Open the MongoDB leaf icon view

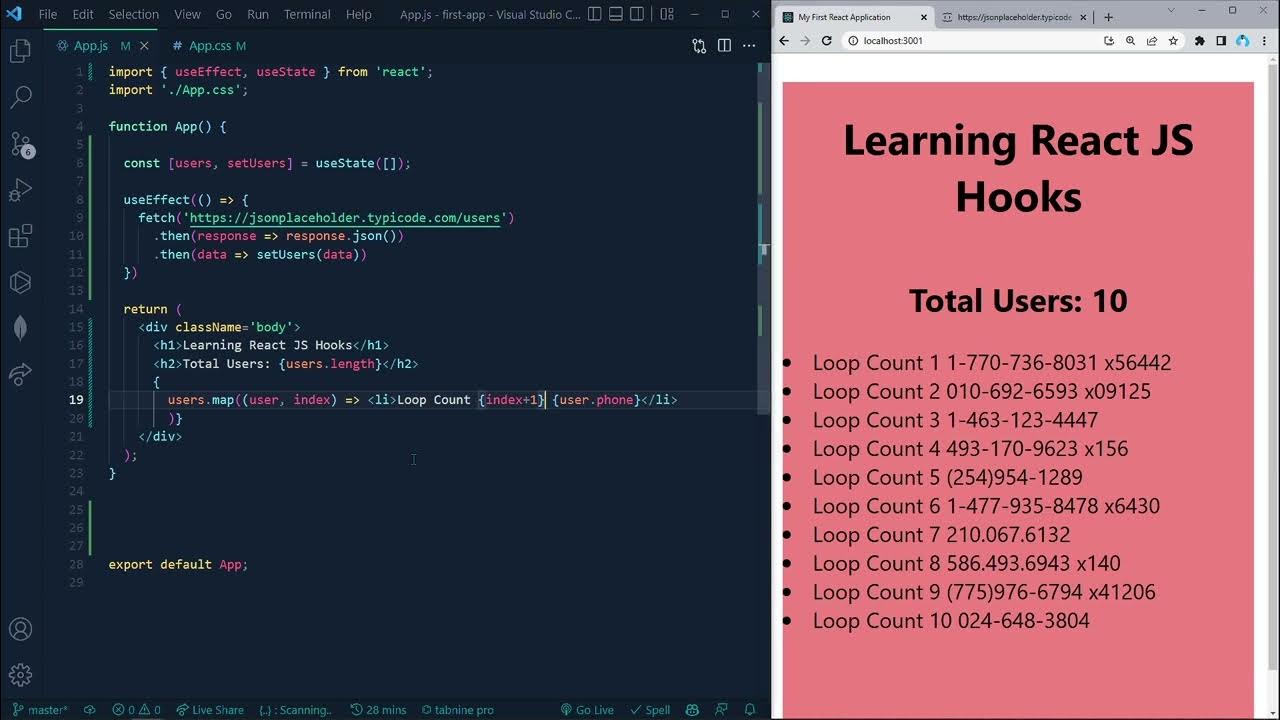(x=20, y=328)
